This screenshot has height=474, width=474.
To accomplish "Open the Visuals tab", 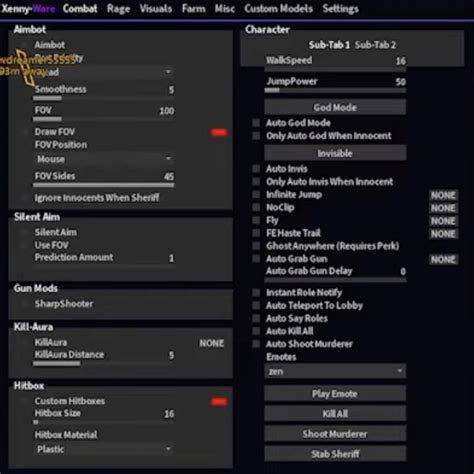I will [x=156, y=8].
